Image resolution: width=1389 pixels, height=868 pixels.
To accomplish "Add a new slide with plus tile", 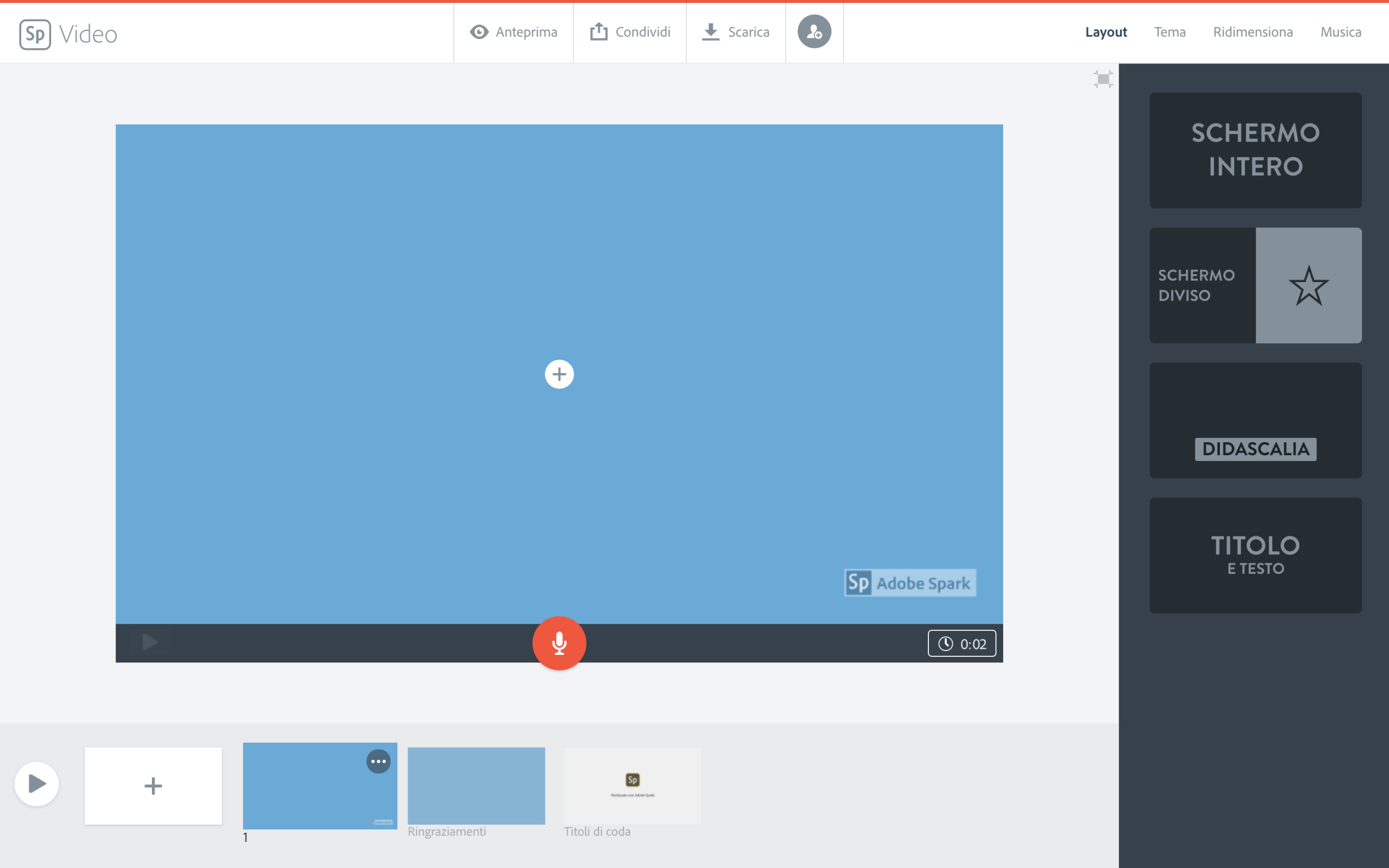I will click(x=153, y=786).
